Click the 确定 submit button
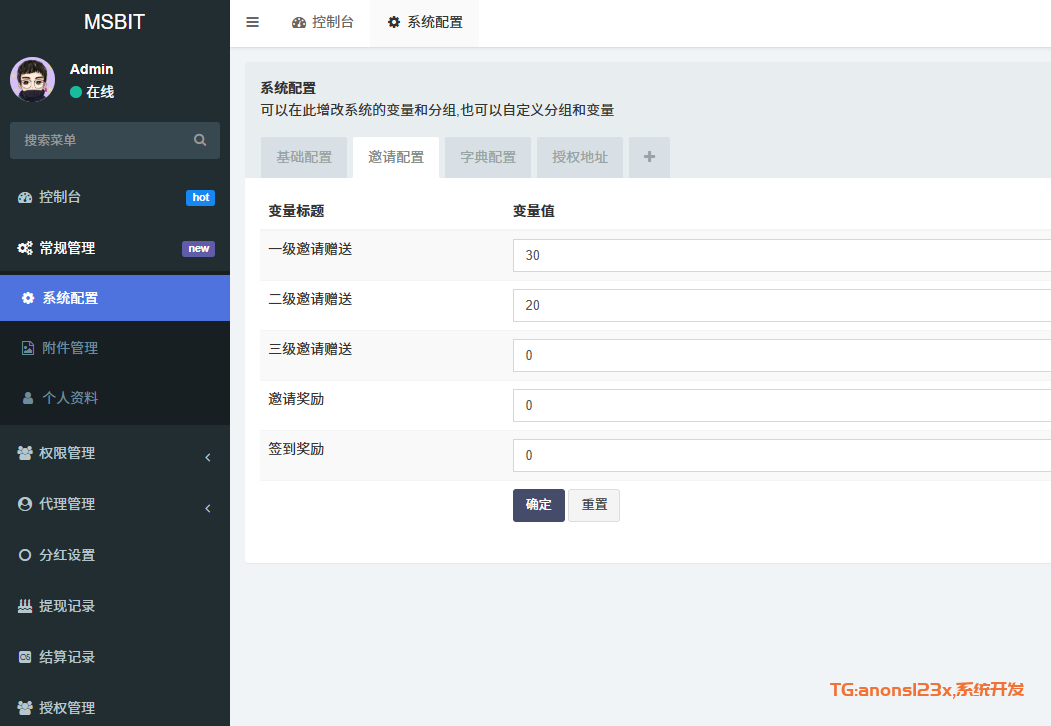Viewport: 1051px width, 726px height. [538, 505]
